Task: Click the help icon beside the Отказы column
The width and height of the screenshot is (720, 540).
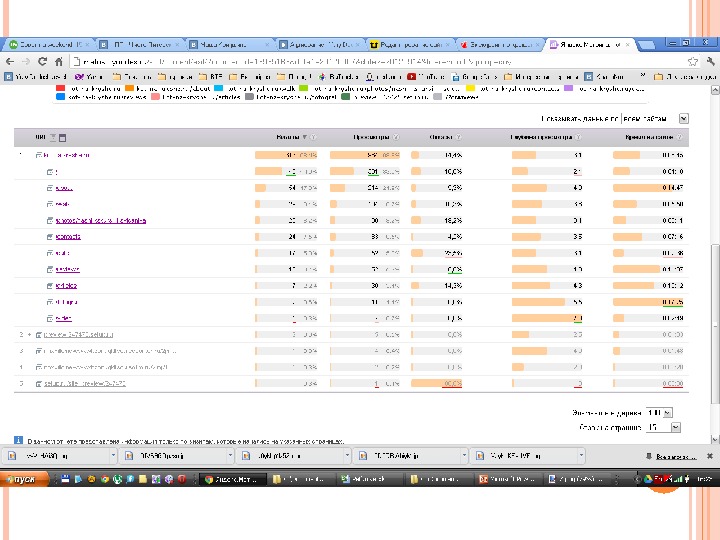Action: (x=458, y=137)
